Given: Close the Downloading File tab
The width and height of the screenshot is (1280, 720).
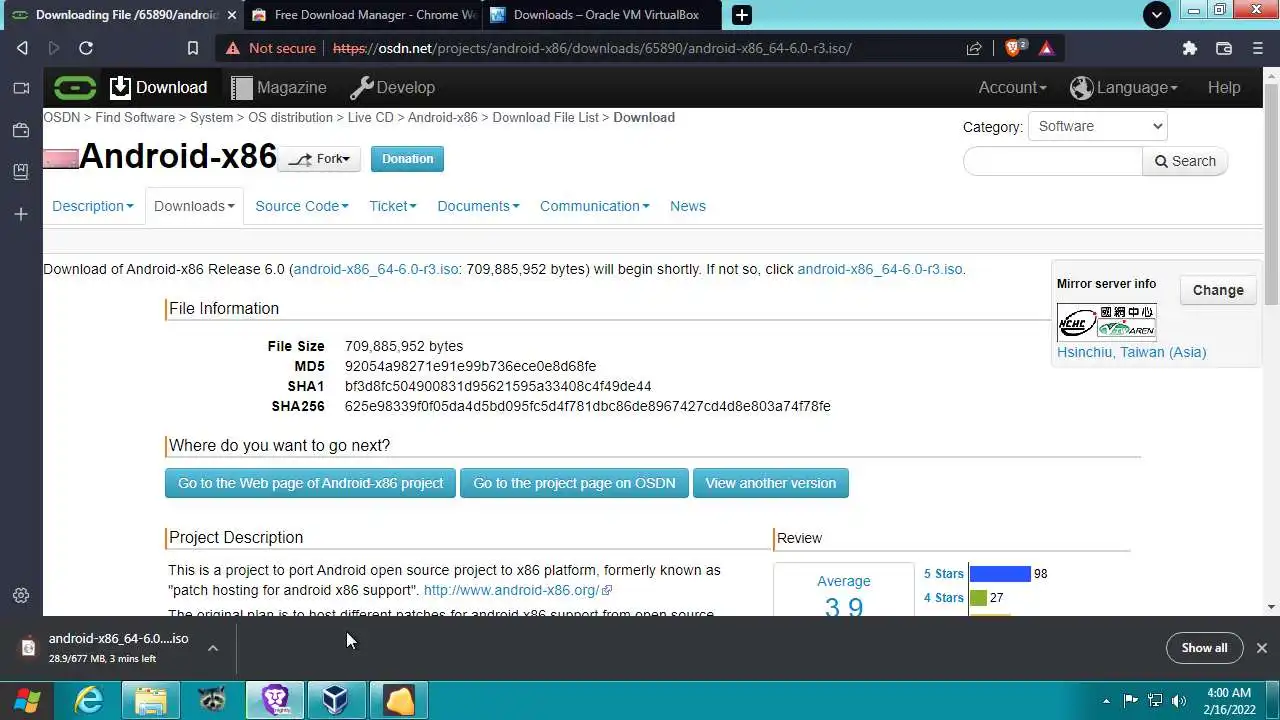Looking at the screenshot, I should pos(232,15).
